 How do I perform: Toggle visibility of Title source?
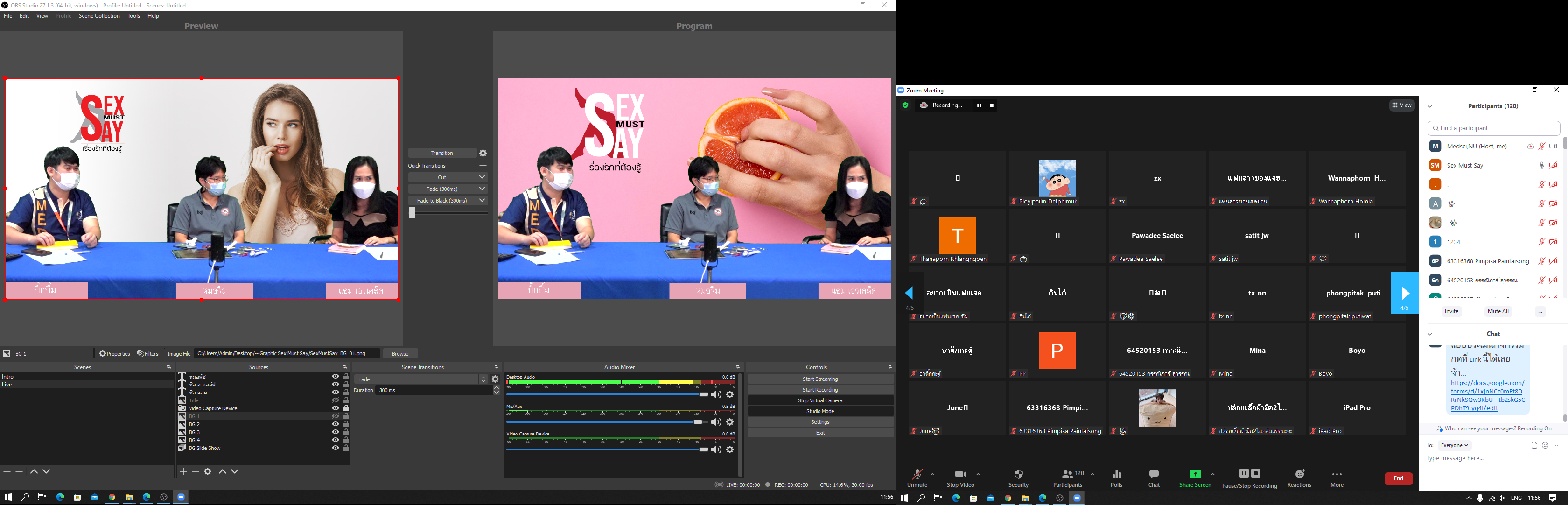[x=335, y=400]
